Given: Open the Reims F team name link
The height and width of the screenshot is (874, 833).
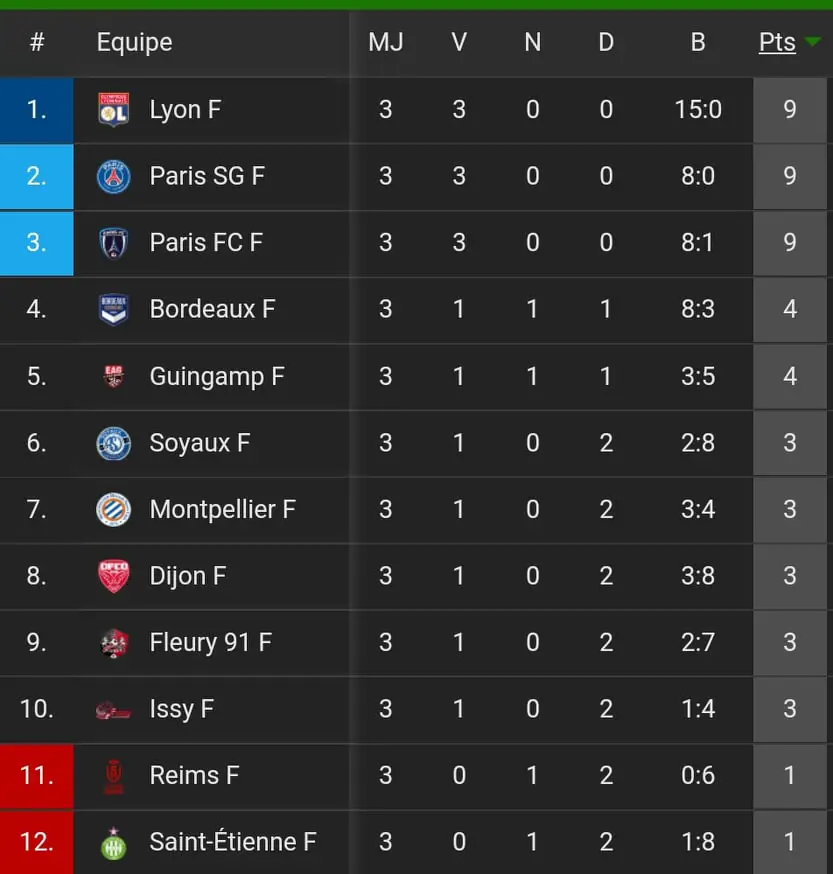Looking at the screenshot, I should [x=195, y=775].
